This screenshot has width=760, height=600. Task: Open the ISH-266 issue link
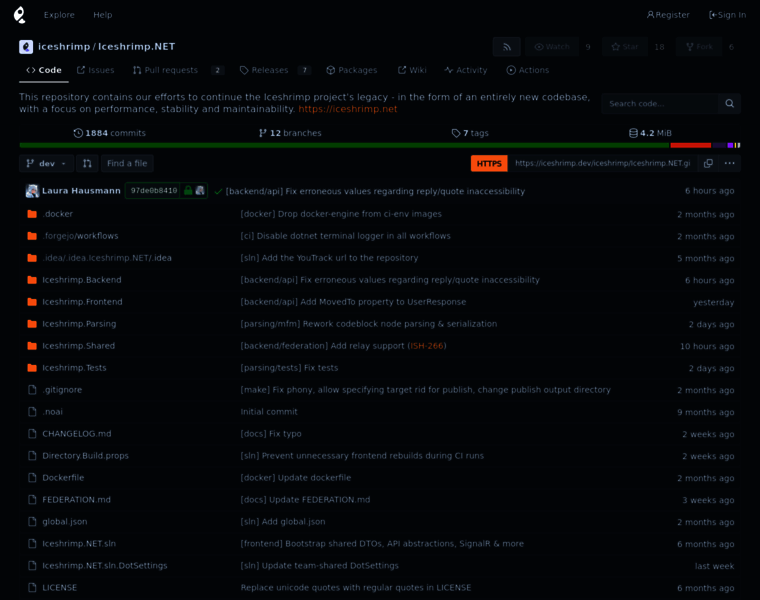[427, 346]
